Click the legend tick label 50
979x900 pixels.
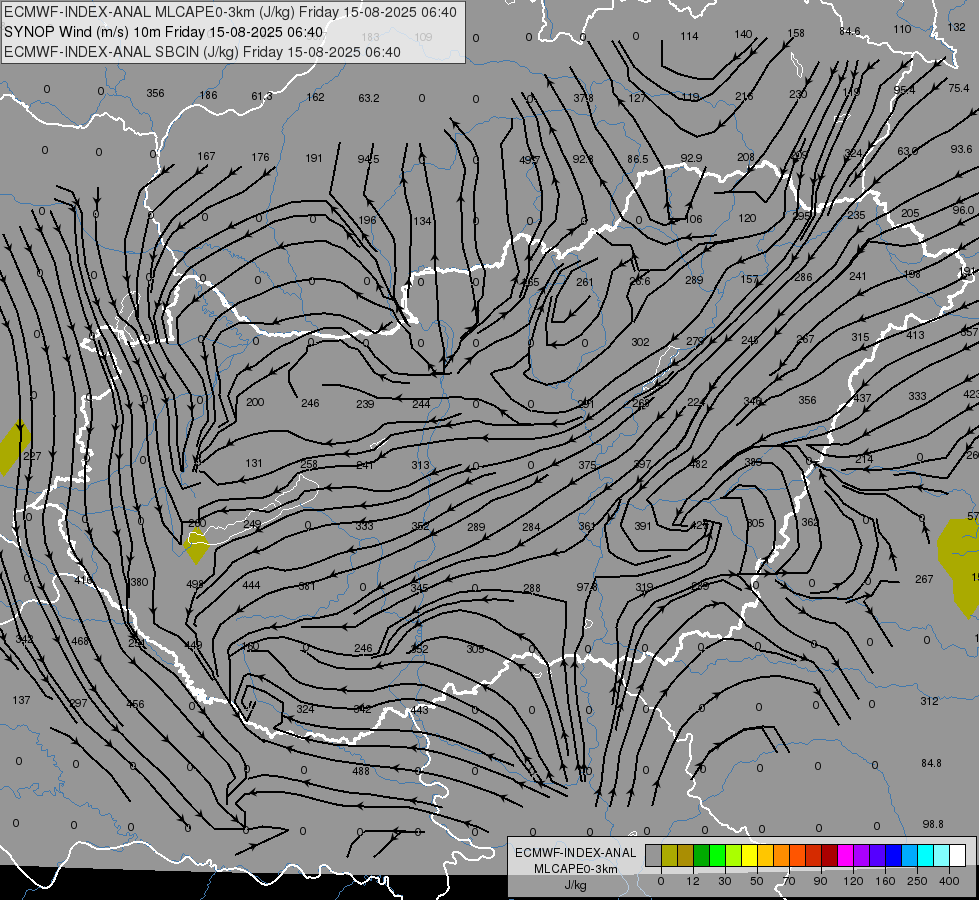[756, 881]
